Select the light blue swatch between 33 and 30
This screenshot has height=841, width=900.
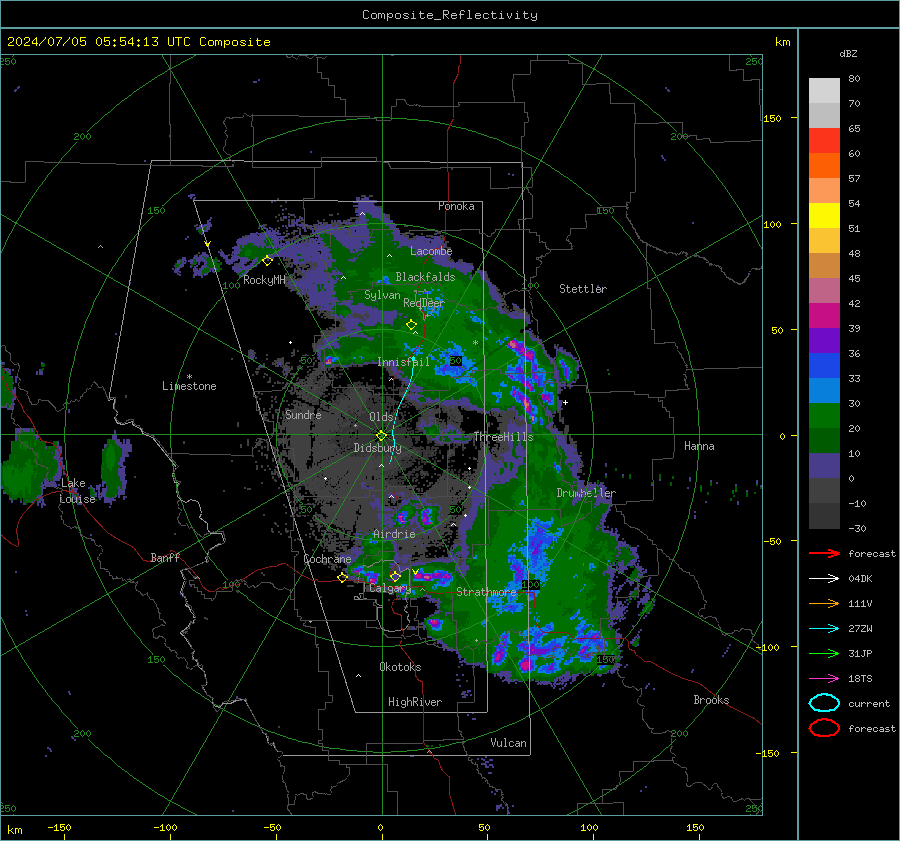(x=824, y=390)
